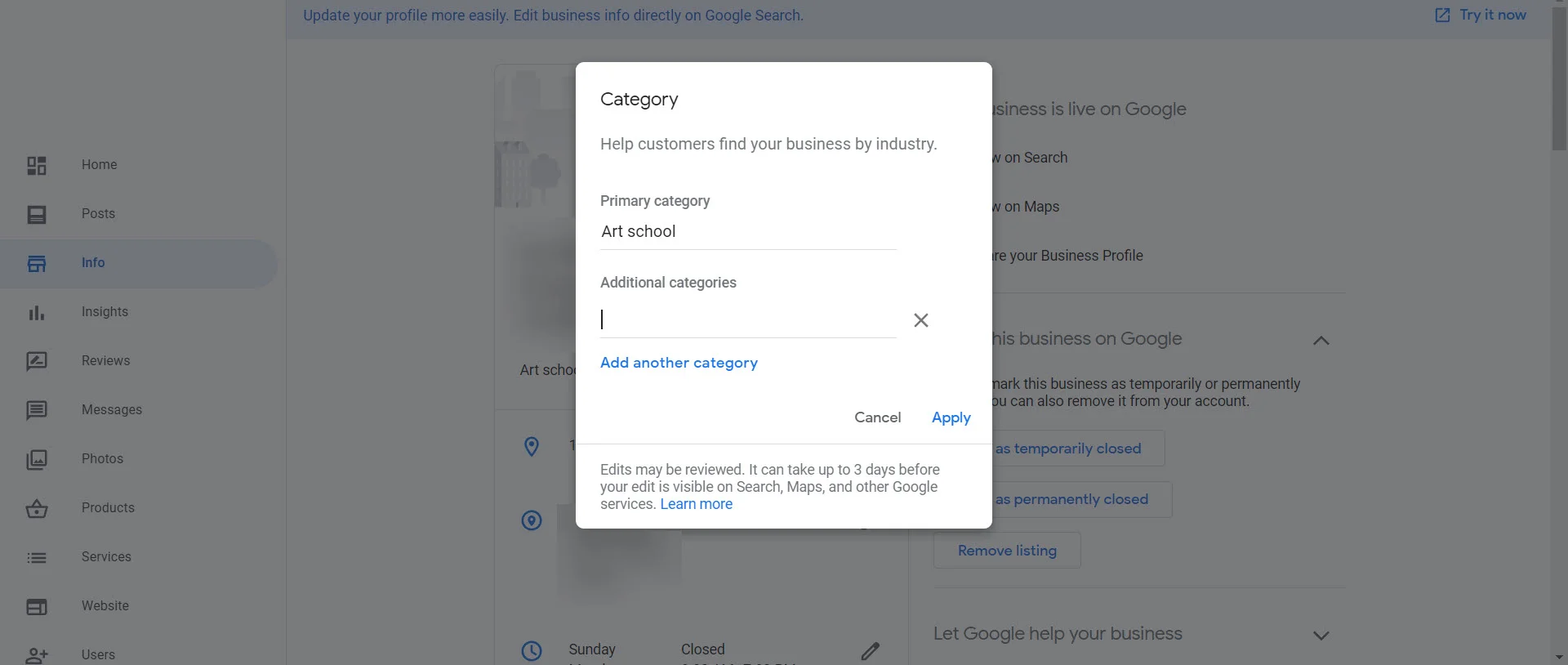Viewport: 1568px width, 665px height.
Task: Open Reviews in the sidebar menu
Action: tap(105, 361)
